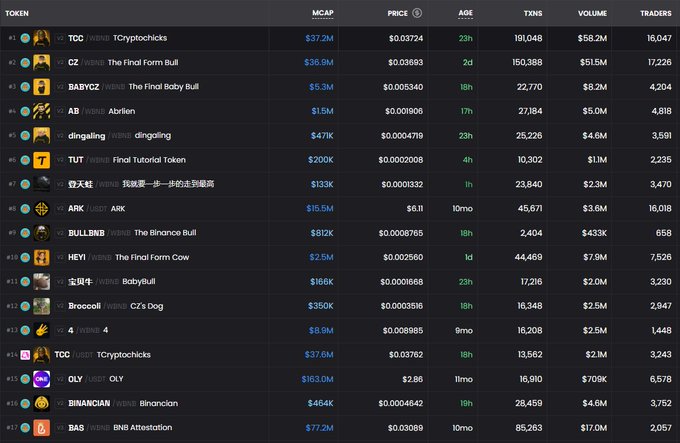Image resolution: width=680 pixels, height=443 pixels.
Task: Click chain icon in row #8 ARK
Action: point(25,208)
